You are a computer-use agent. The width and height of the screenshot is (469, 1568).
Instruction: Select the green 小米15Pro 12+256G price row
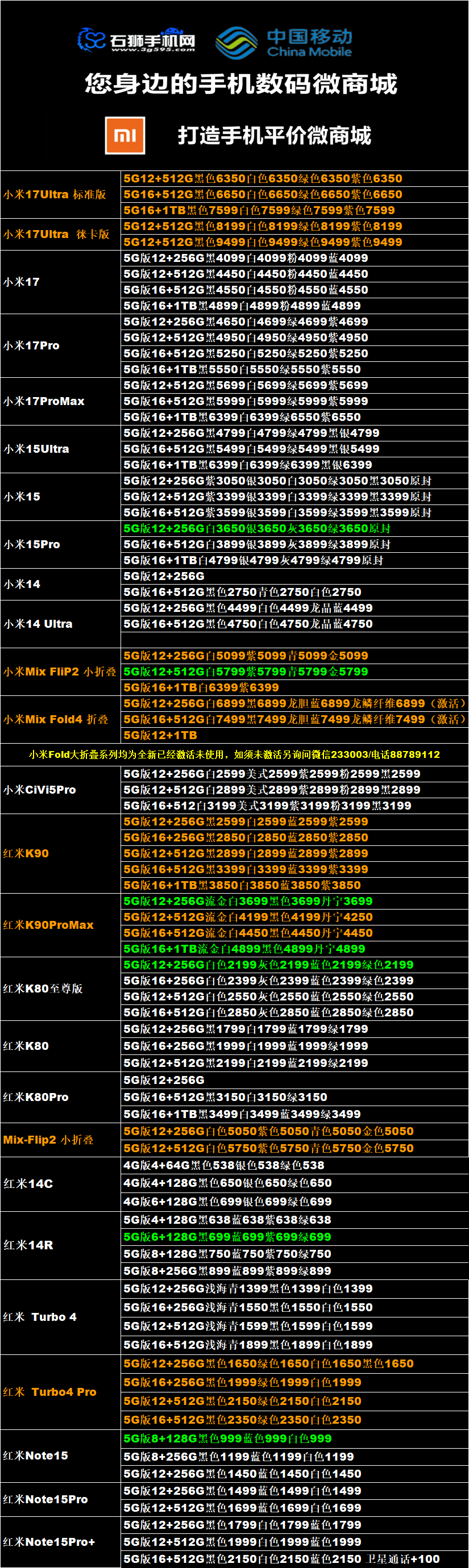(256, 528)
